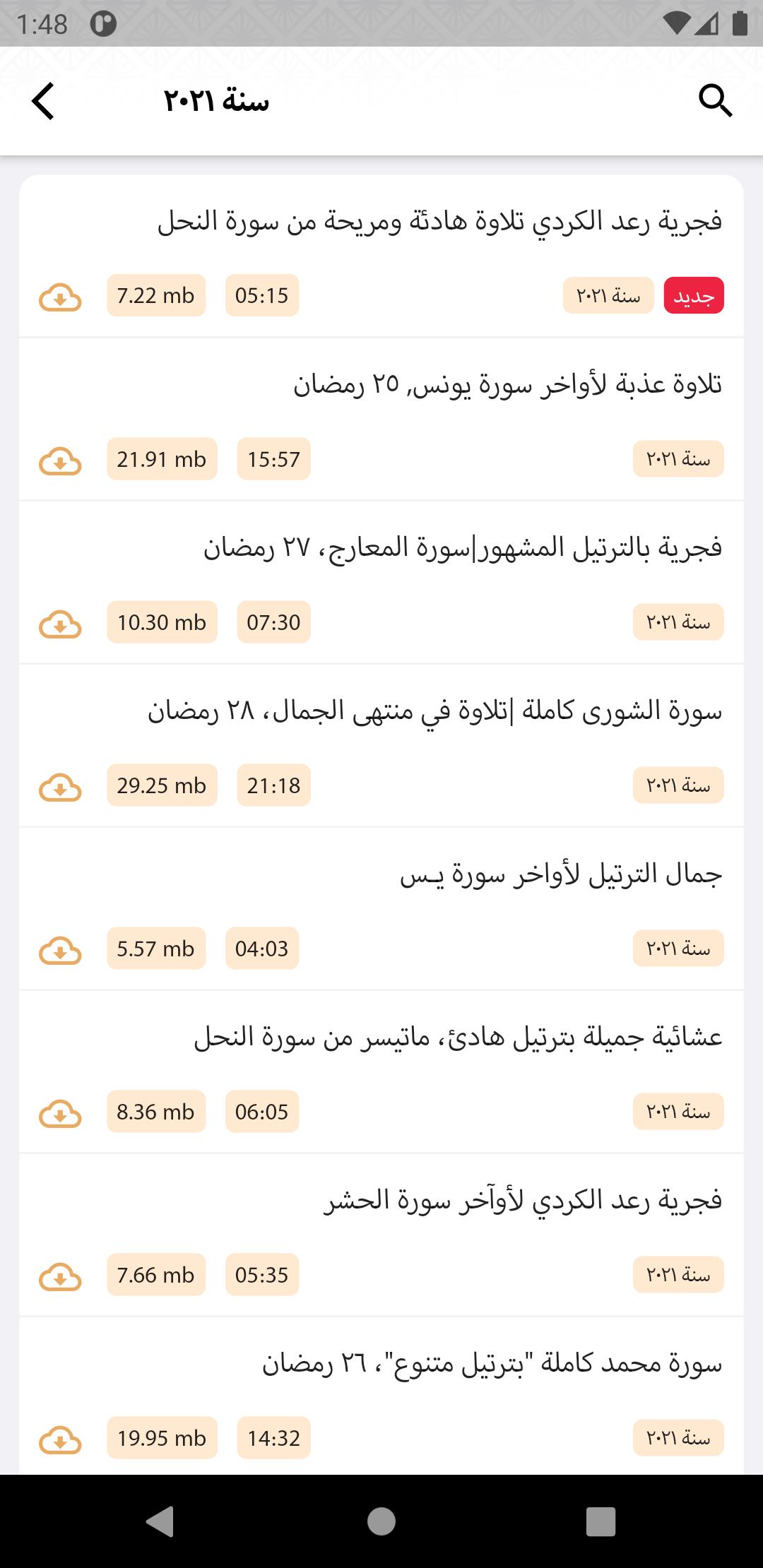Select the red جديد tag
Viewport: 763px width, 1568px height.
tap(694, 295)
